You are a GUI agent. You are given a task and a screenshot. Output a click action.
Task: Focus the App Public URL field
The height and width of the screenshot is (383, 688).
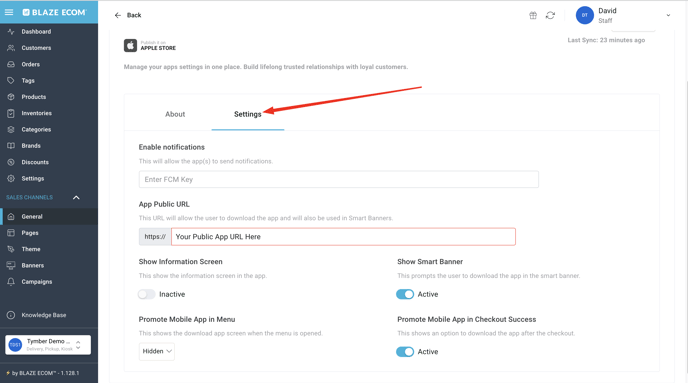[x=343, y=236]
